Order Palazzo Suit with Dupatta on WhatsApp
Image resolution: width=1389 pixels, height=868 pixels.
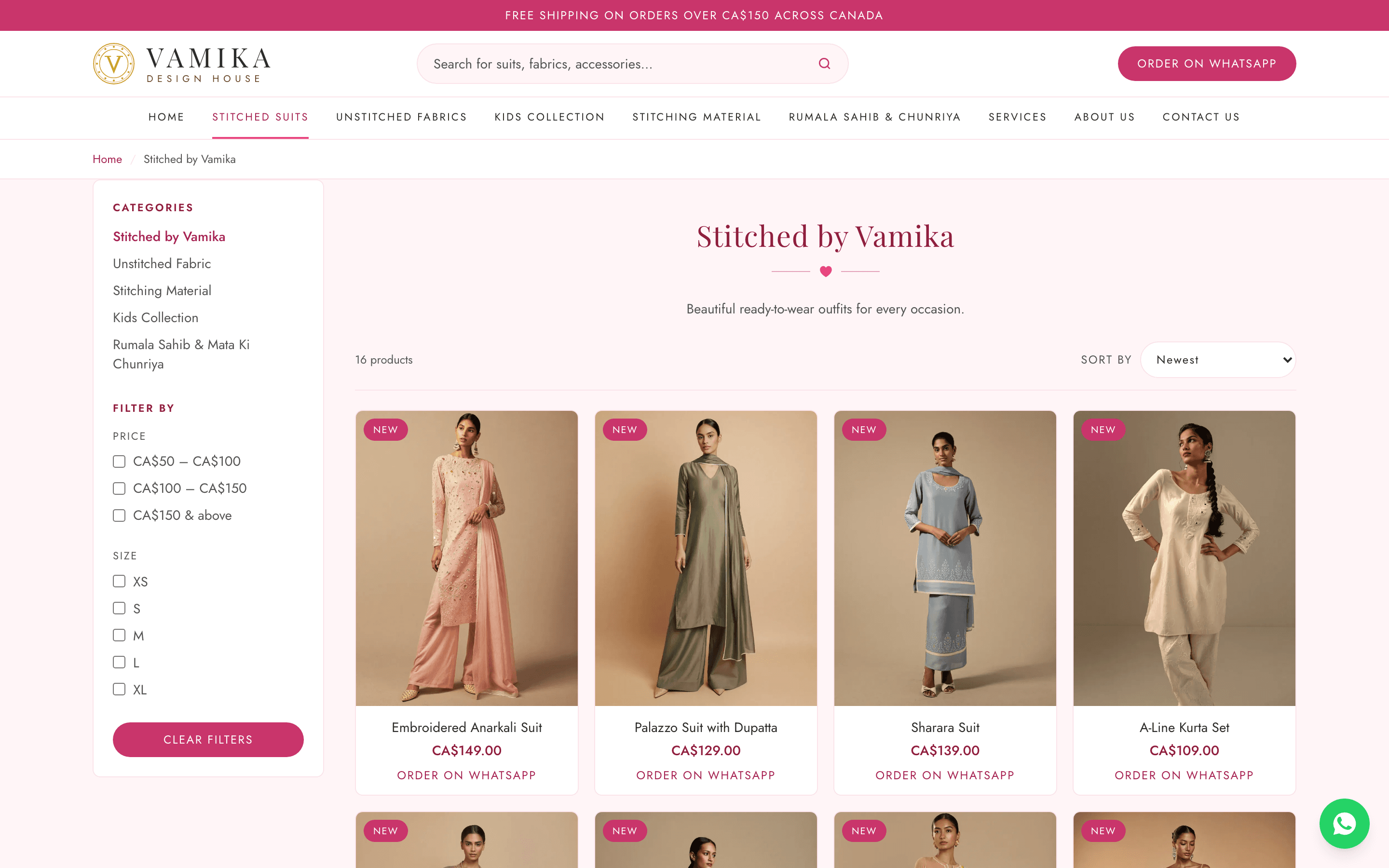(x=706, y=775)
